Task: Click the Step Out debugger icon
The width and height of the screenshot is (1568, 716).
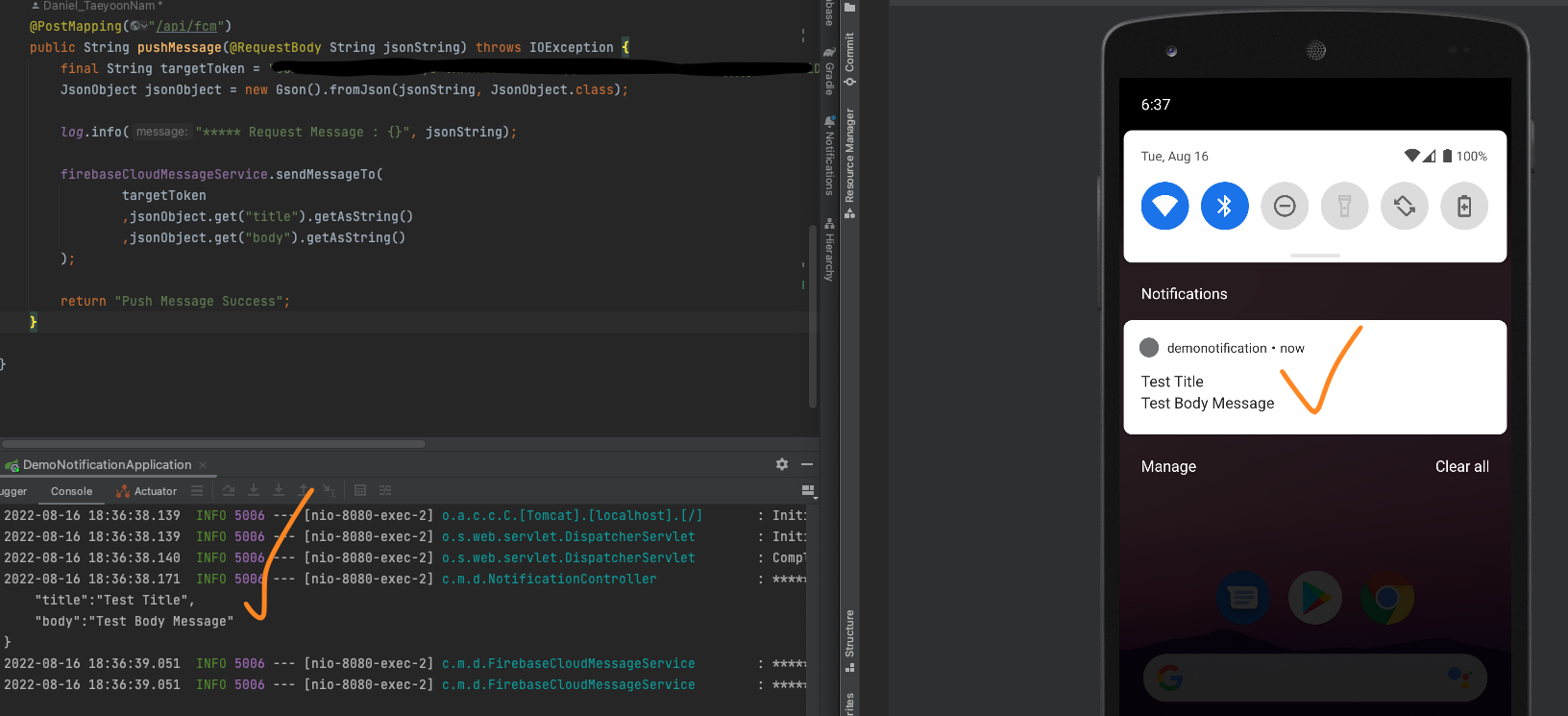Action: click(304, 490)
